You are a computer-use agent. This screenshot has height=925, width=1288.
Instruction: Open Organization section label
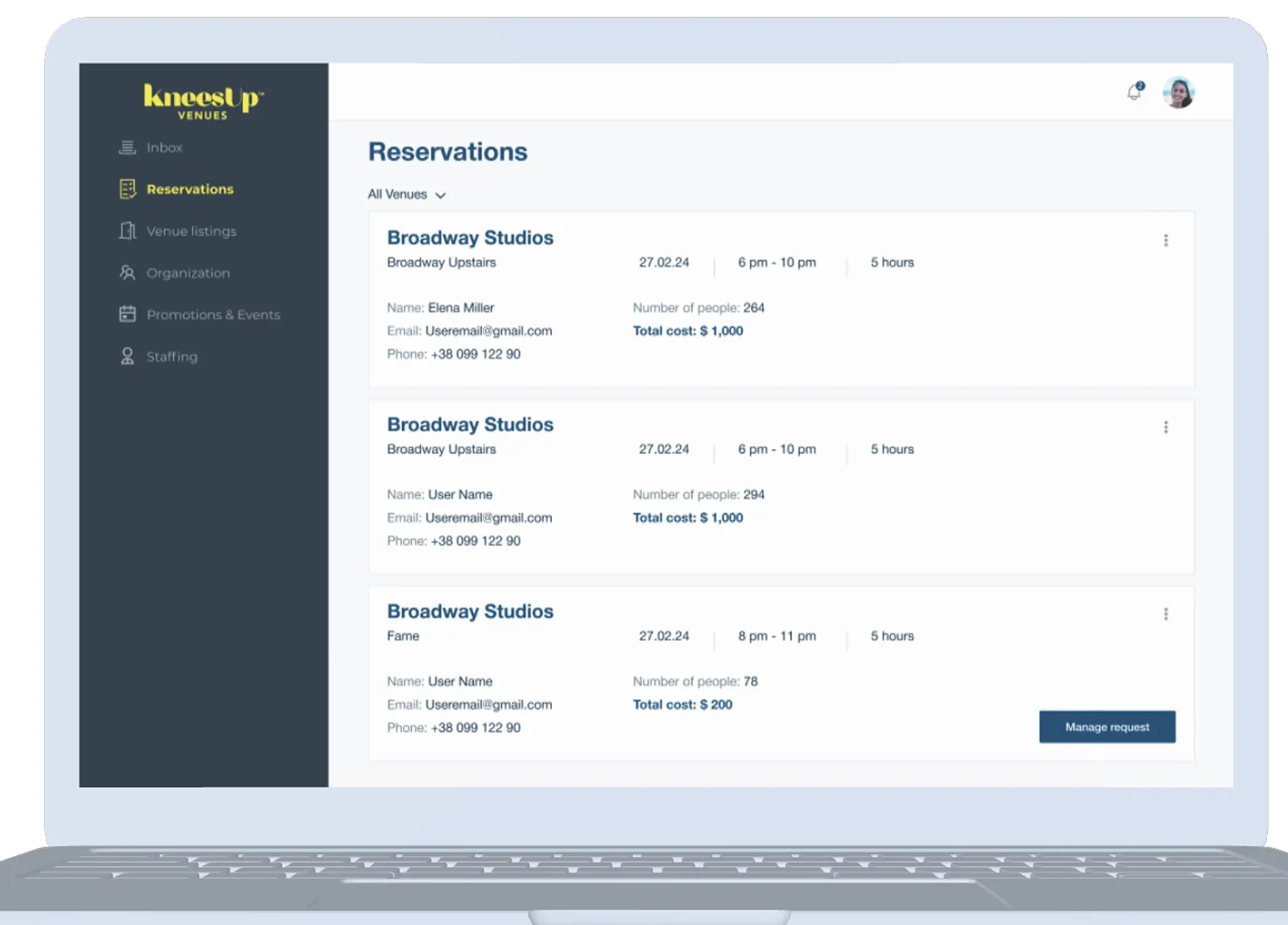click(188, 273)
